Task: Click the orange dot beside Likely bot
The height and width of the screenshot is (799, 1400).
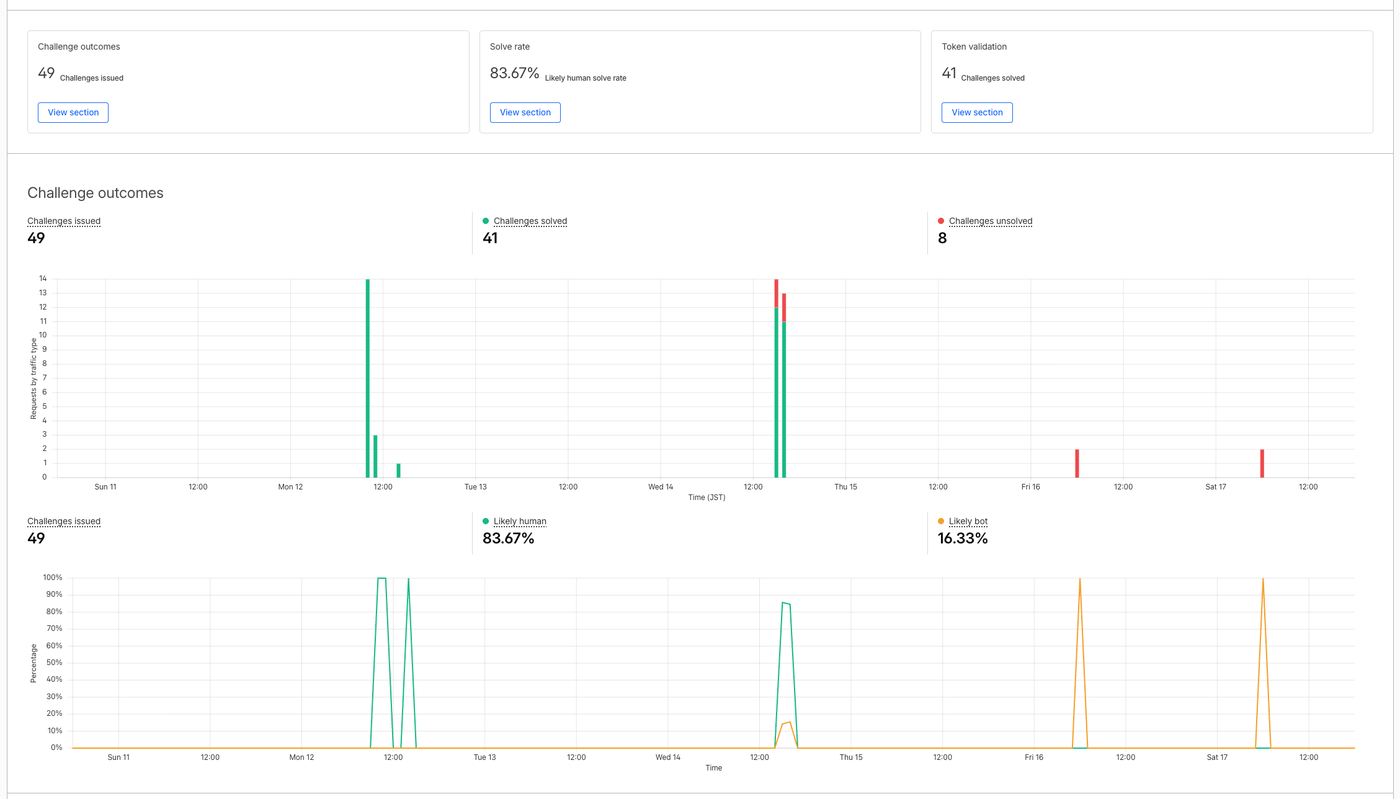Action: tap(941, 521)
